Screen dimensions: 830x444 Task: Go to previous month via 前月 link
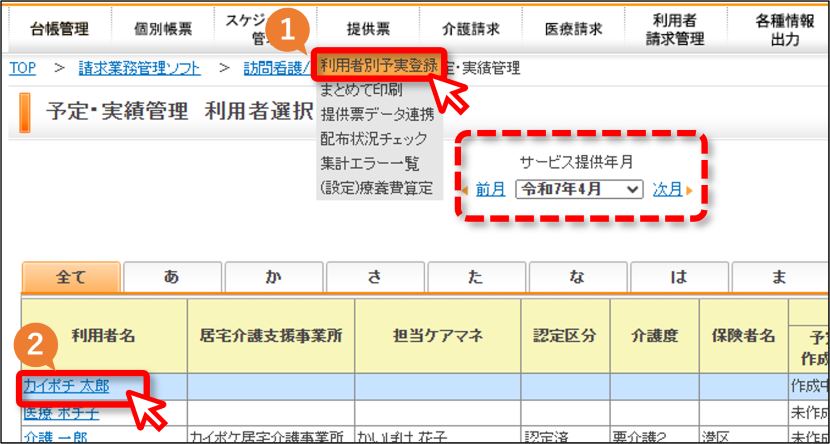(x=490, y=189)
